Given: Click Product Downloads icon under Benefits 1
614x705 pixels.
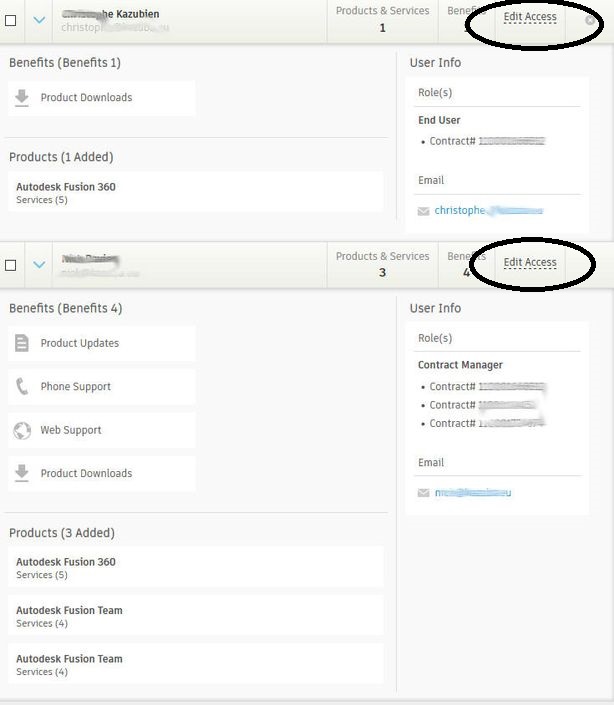Looking at the screenshot, I should tap(22, 98).
